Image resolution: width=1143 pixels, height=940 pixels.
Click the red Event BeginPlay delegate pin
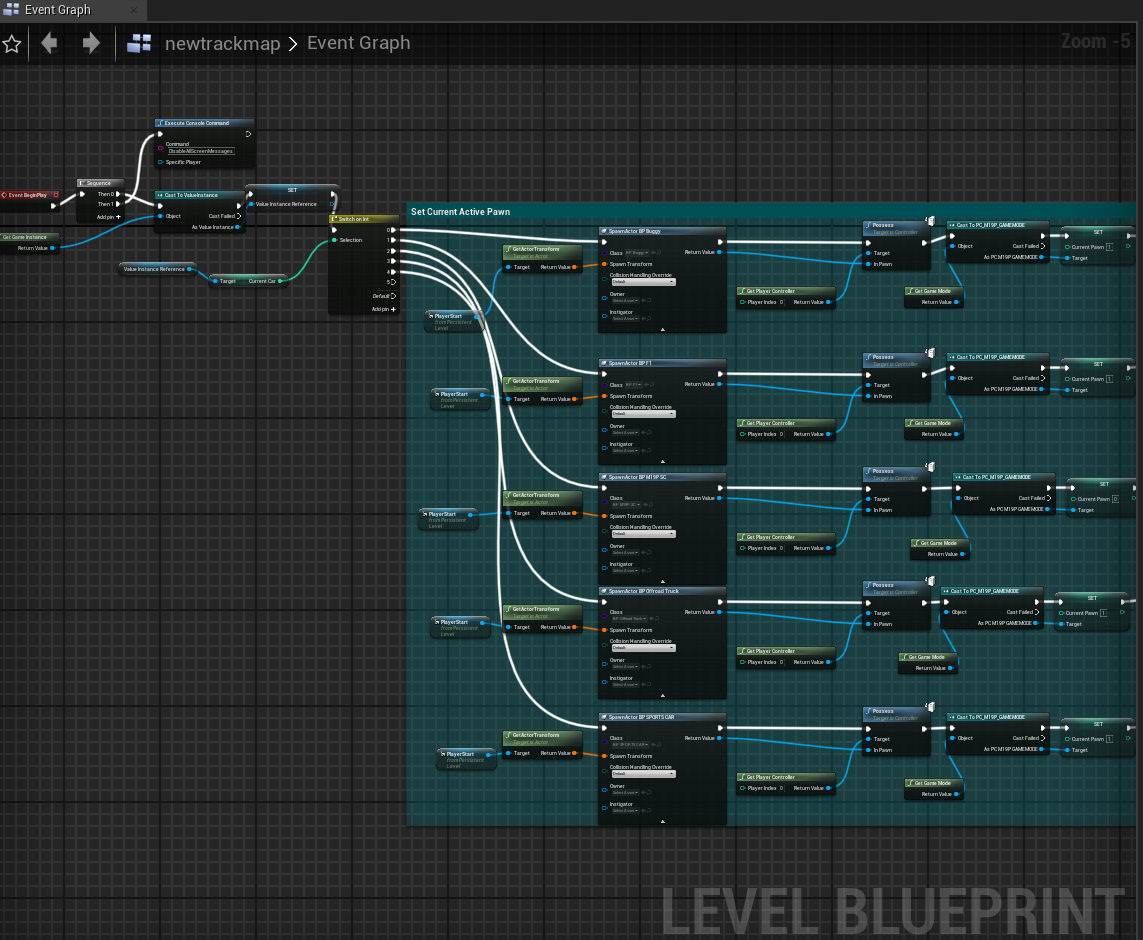(55, 195)
